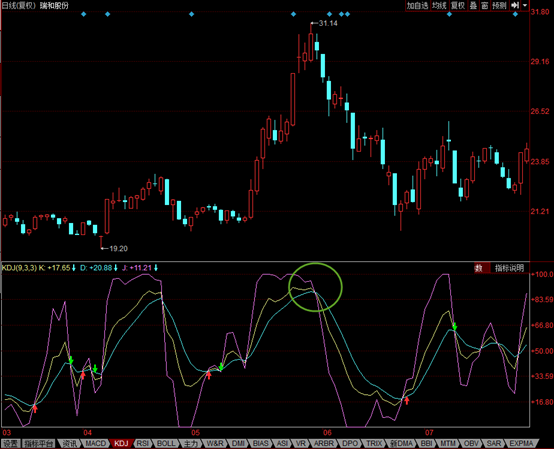Click the down arrow next to J value
Screen dimensions: 554x449
point(156,268)
